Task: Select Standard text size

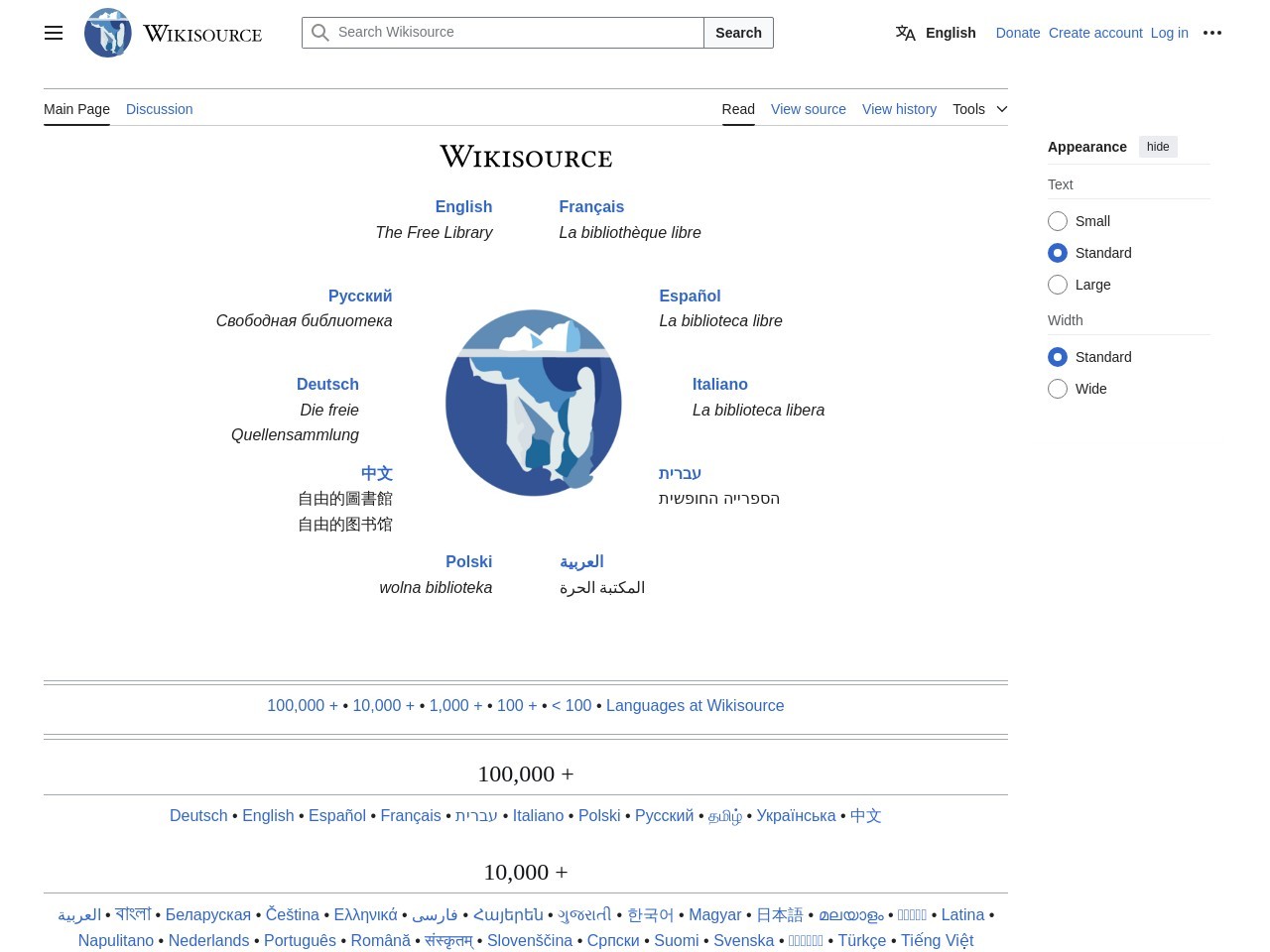Action: pos(1058,253)
